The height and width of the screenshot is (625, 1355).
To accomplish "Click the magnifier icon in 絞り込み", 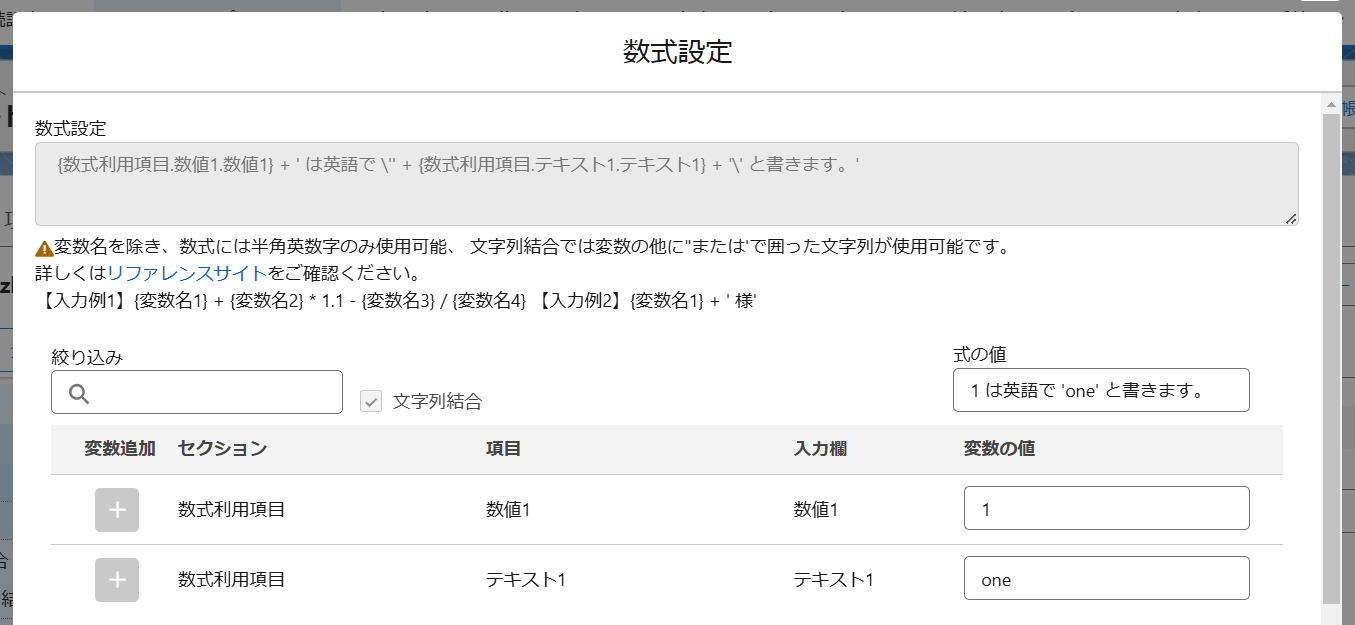I will [x=80, y=393].
